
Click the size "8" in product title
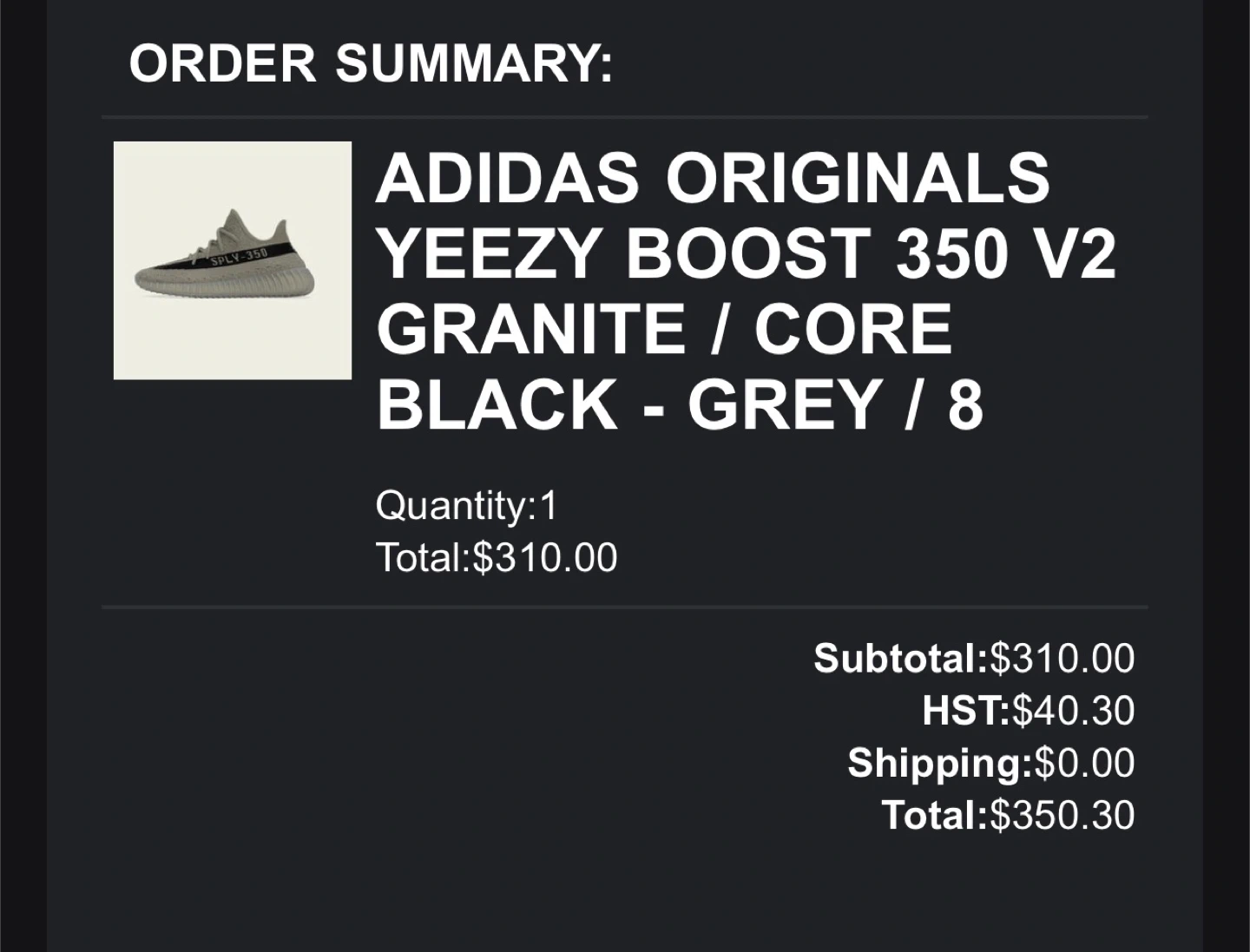[x=964, y=404]
